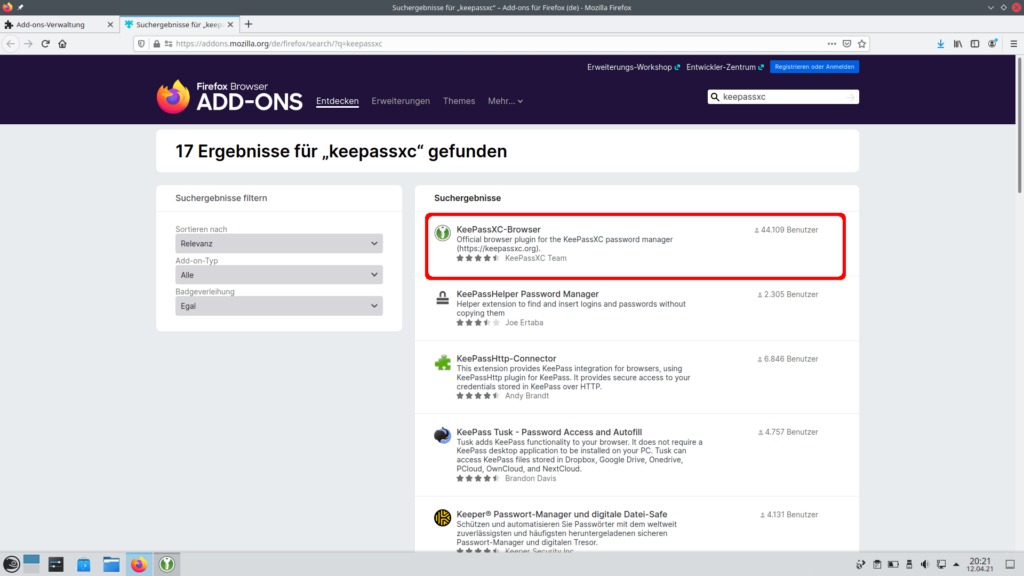Submit search with arrow in search box
The image size is (1024, 576).
850,97
